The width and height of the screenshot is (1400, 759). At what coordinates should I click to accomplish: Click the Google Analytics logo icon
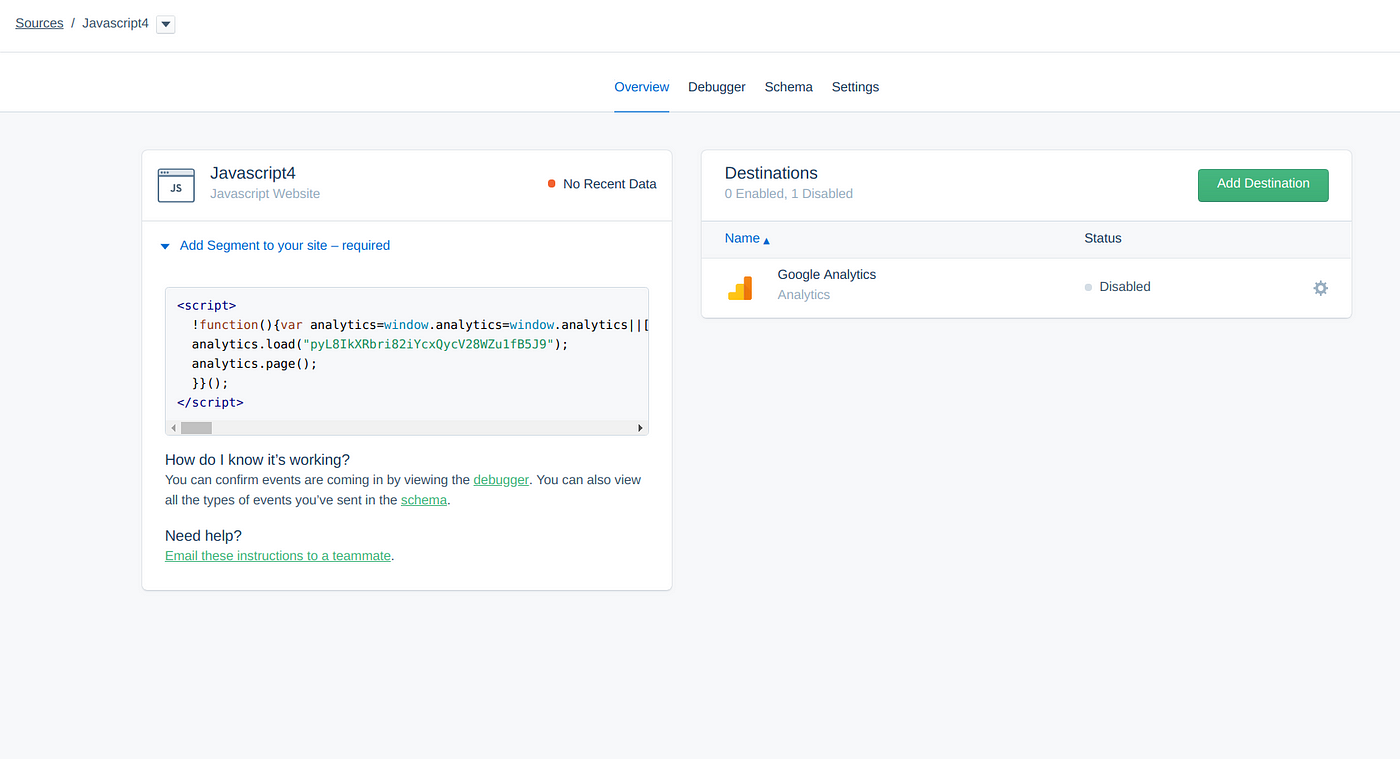point(740,288)
